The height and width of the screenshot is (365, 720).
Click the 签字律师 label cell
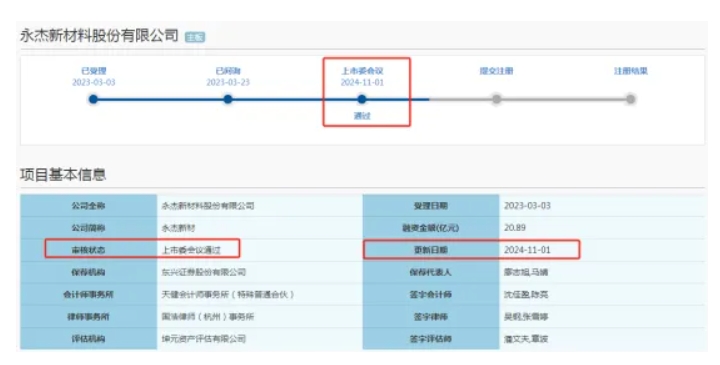(x=431, y=316)
